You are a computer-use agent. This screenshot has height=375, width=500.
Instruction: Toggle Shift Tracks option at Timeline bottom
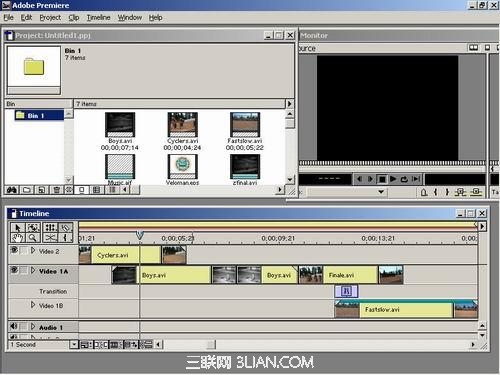(x=131, y=344)
